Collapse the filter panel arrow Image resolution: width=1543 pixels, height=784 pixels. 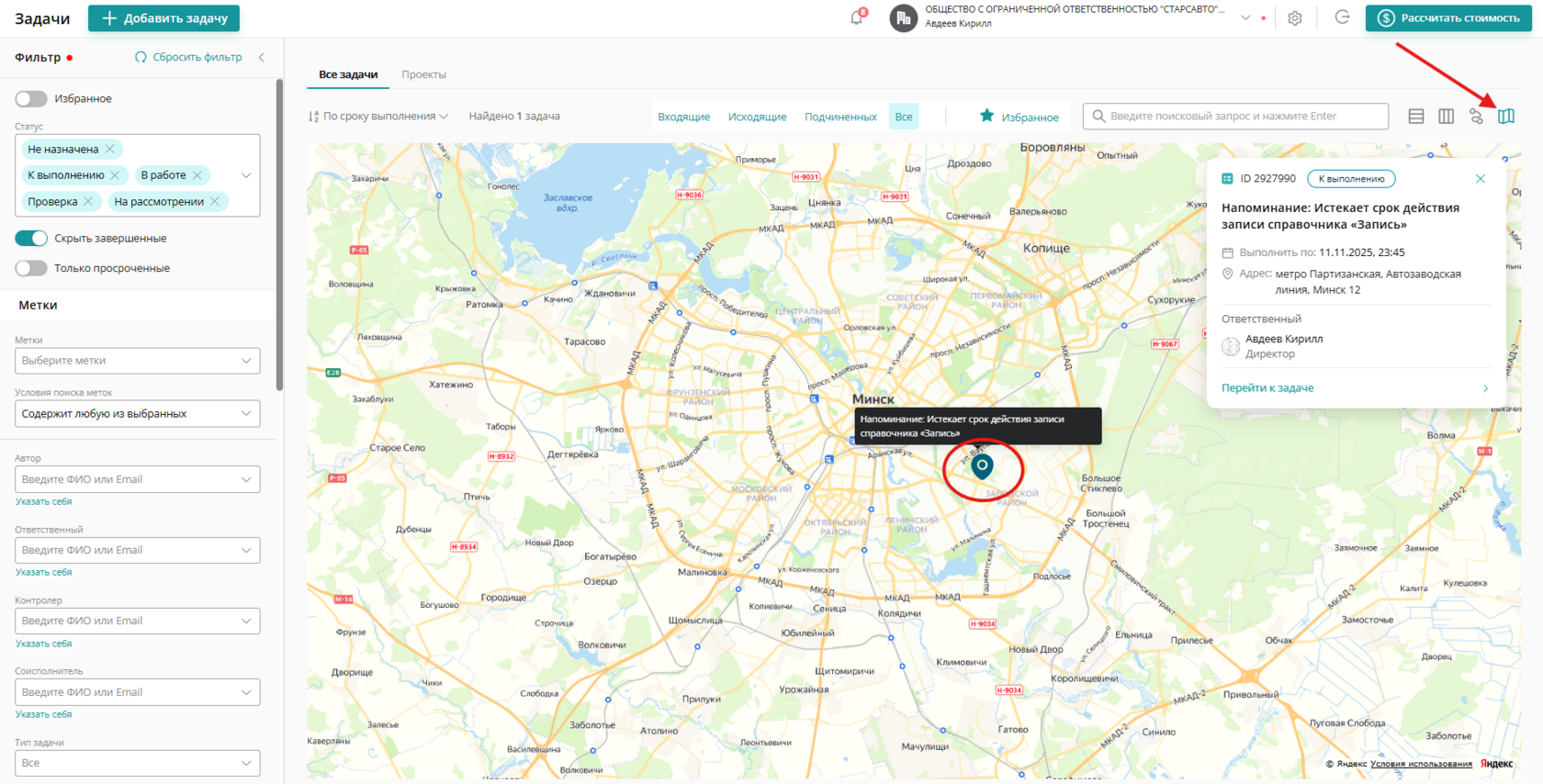(x=262, y=57)
